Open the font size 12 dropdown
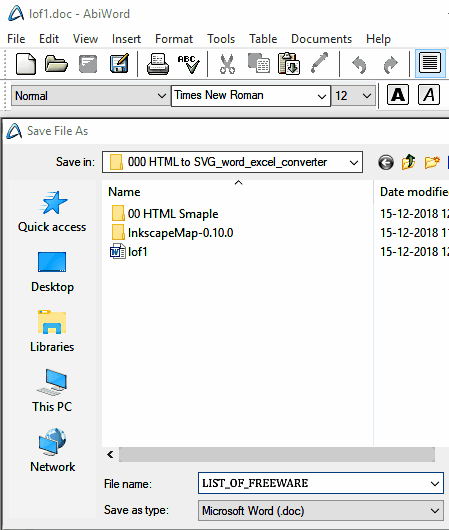The height and width of the screenshot is (530, 449). [x=353, y=96]
